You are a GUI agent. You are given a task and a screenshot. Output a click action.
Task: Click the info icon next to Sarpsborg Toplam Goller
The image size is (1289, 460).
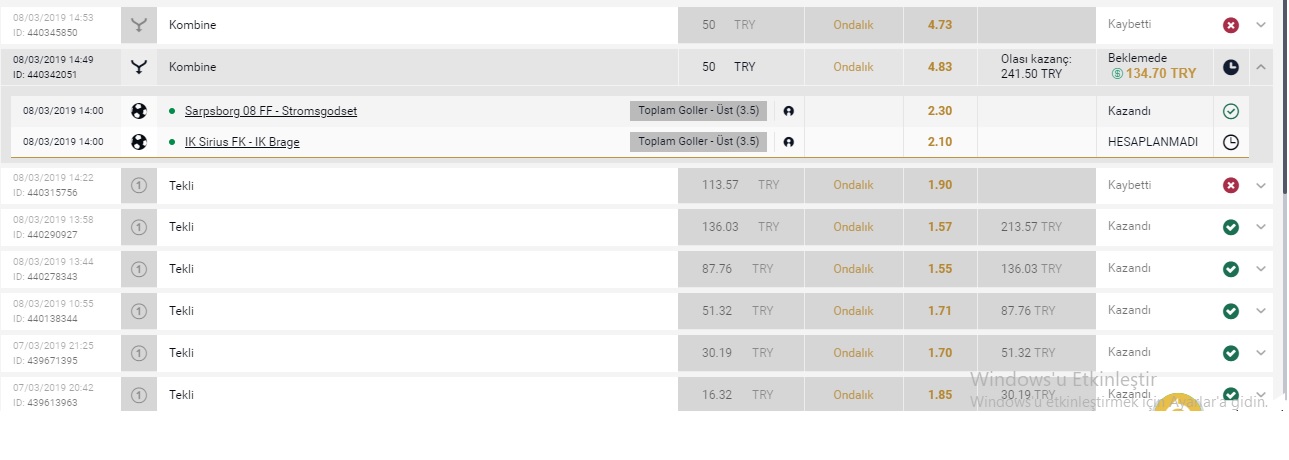click(x=788, y=111)
